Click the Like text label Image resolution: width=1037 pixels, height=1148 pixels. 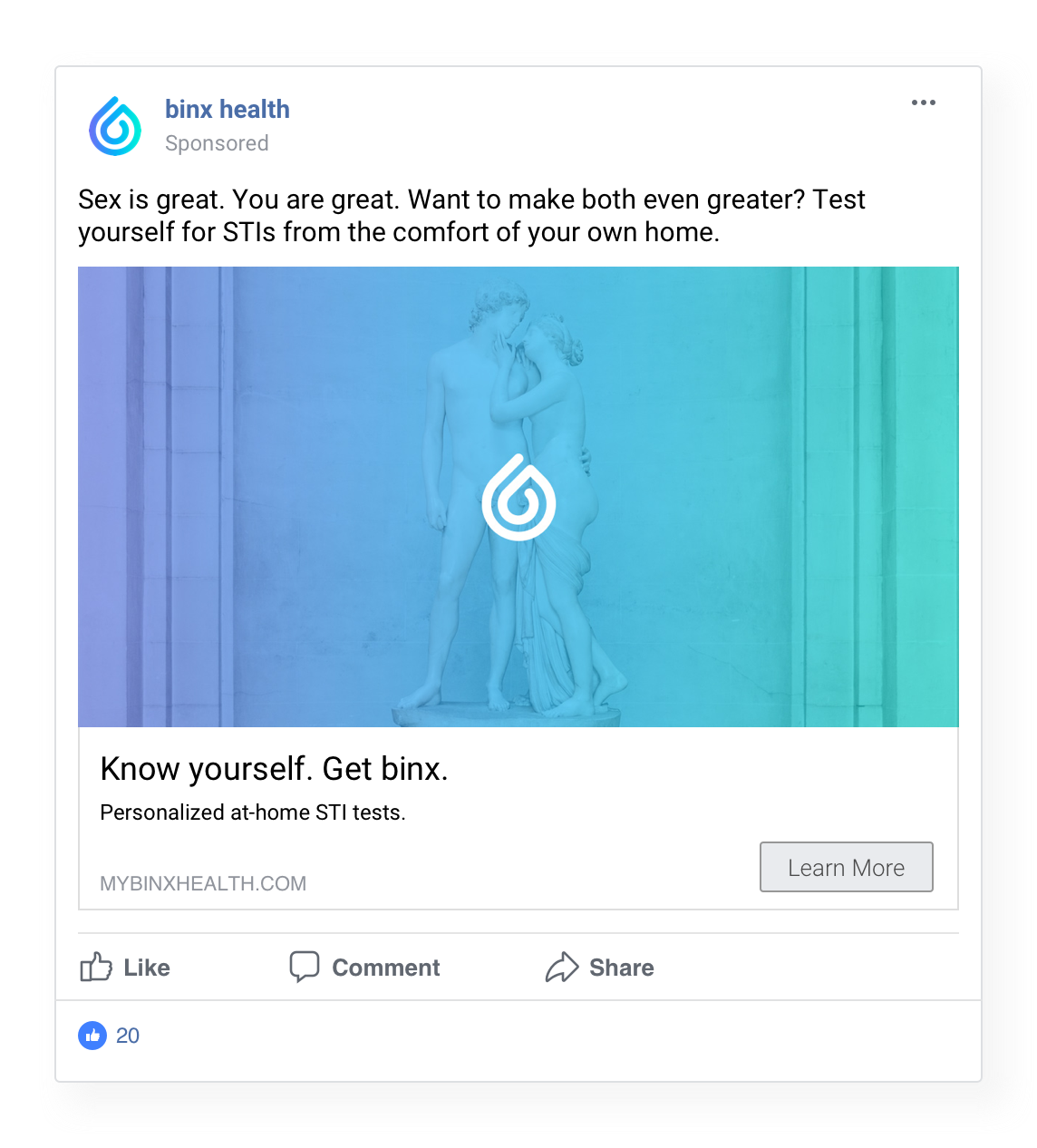tap(147, 968)
